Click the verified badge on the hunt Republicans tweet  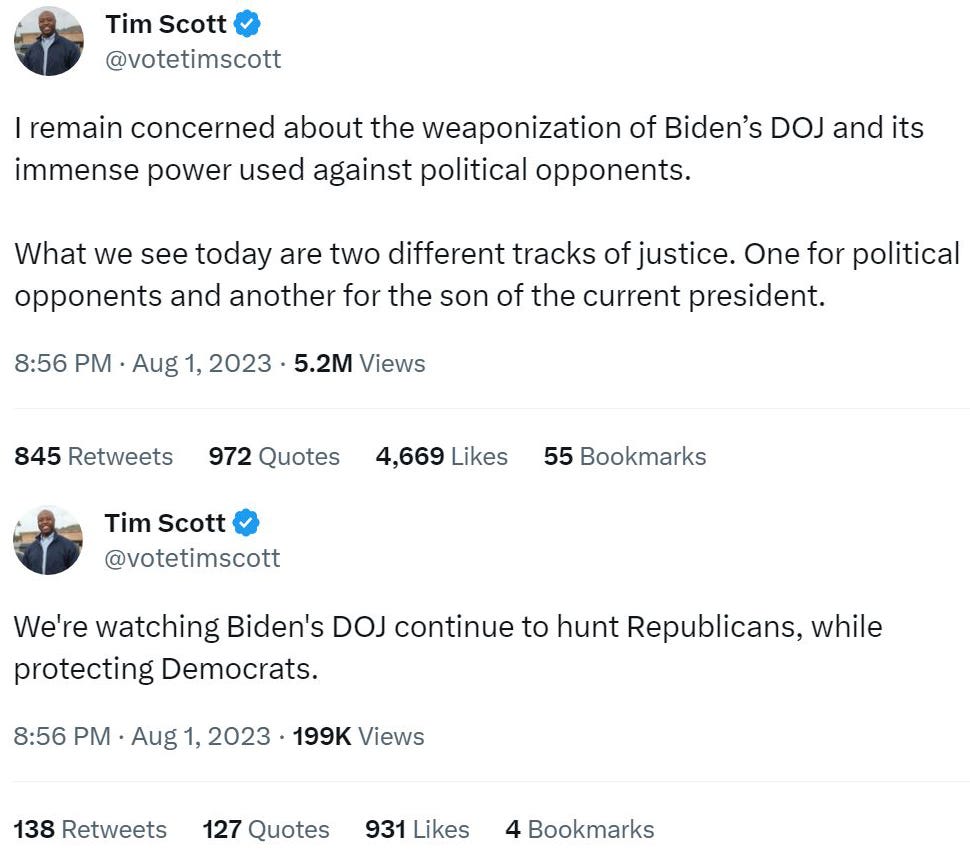point(246,522)
